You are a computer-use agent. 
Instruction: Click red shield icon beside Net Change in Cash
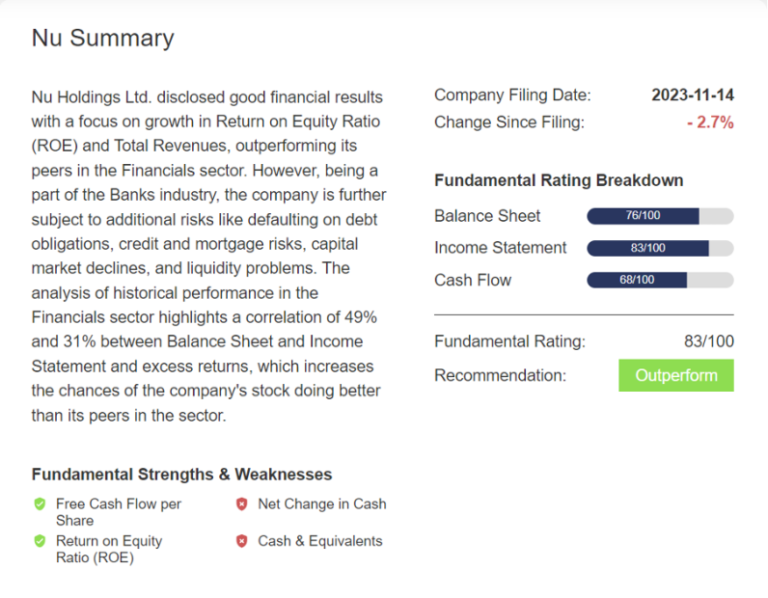[x=241, y=505]
